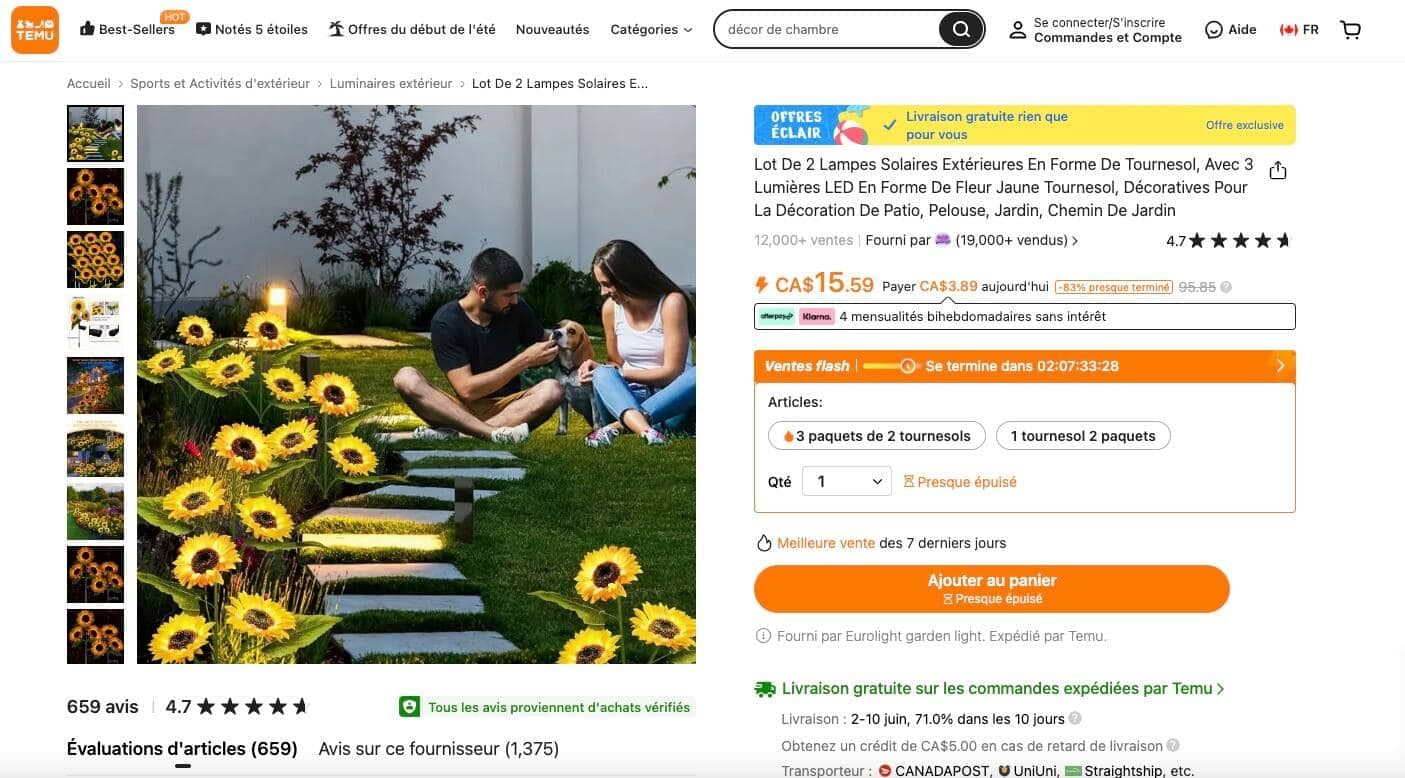Focus the décor de chambre search field

pos(830,29)
